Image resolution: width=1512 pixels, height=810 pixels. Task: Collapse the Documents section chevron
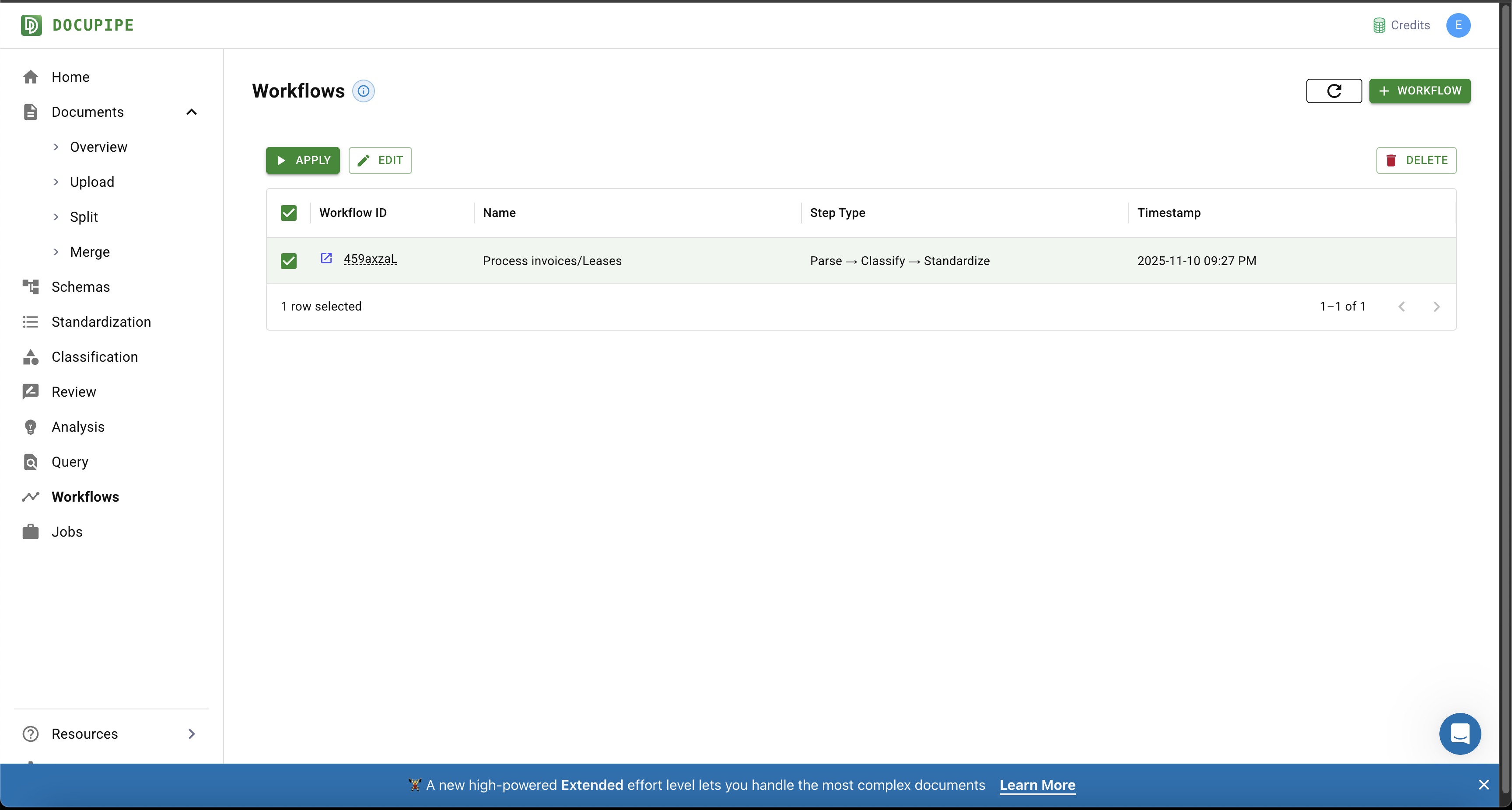191,112
